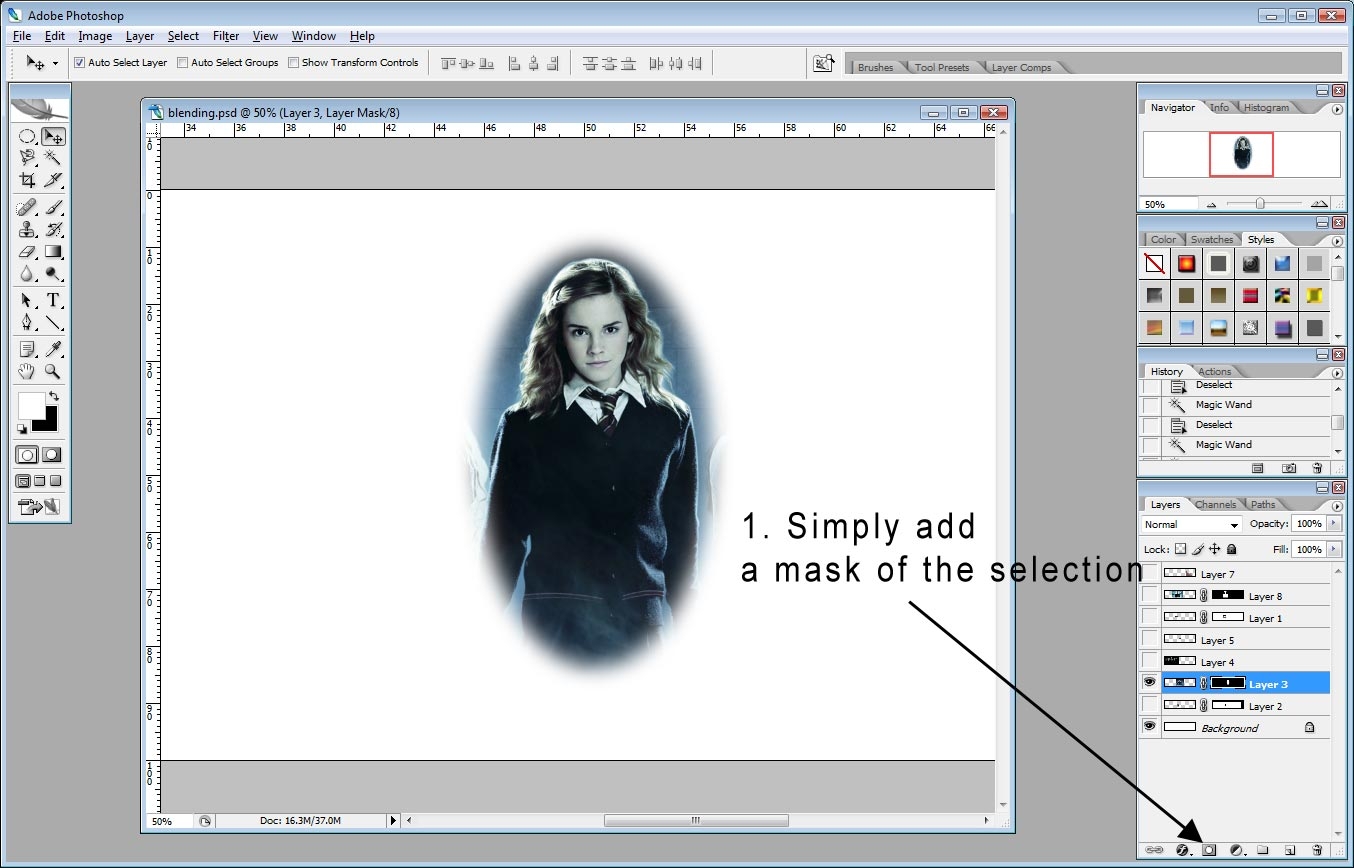The height and width of the screenshot is (868, 1354).
Task: Select the Type tool
Action: point(53,301)
